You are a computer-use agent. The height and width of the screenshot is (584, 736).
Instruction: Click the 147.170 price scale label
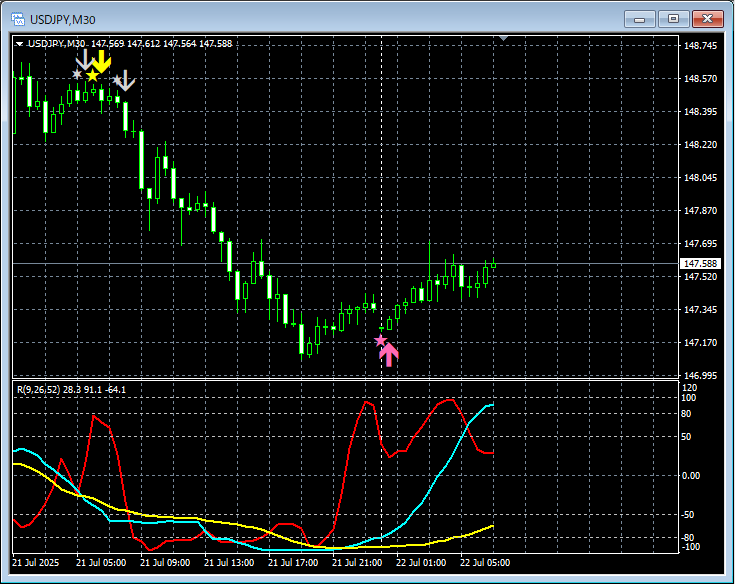[701, 343]
